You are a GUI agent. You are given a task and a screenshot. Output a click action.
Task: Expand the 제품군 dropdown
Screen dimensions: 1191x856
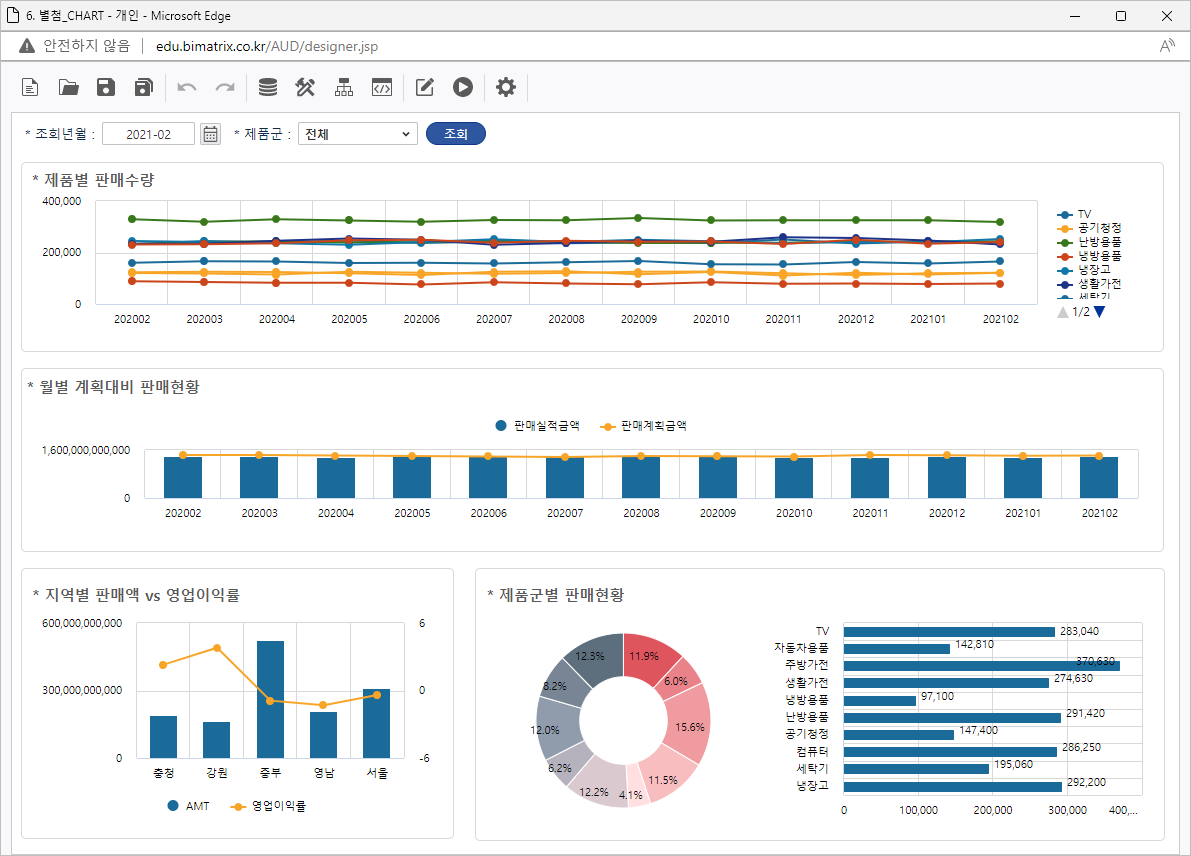[358, 134]
